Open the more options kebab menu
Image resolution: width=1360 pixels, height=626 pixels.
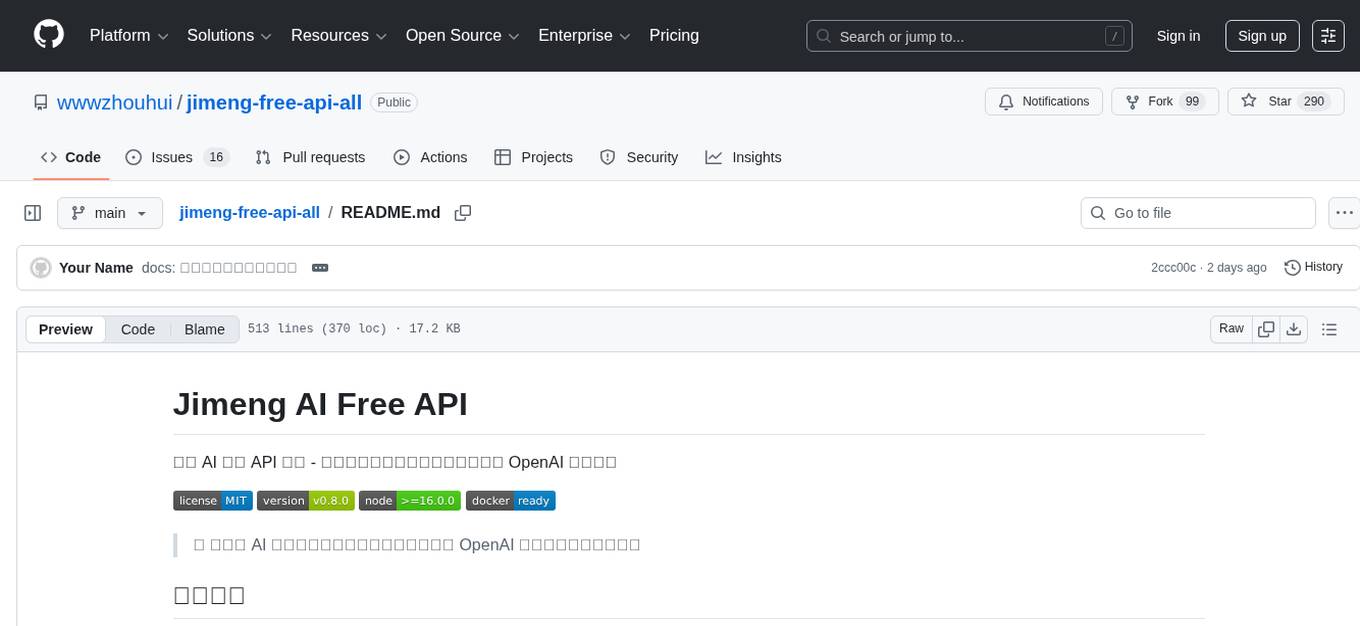coord(1344,212)
